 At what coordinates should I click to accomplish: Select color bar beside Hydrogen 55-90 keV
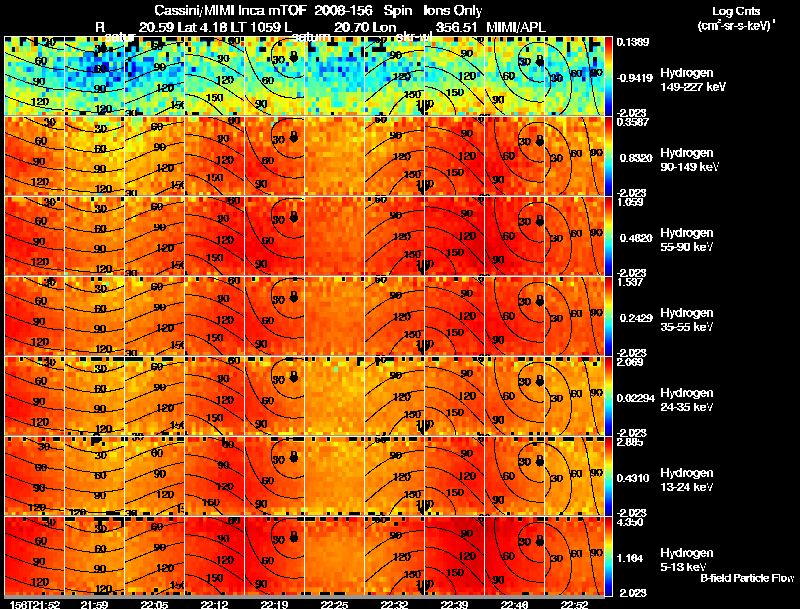(x=609, y=236)
